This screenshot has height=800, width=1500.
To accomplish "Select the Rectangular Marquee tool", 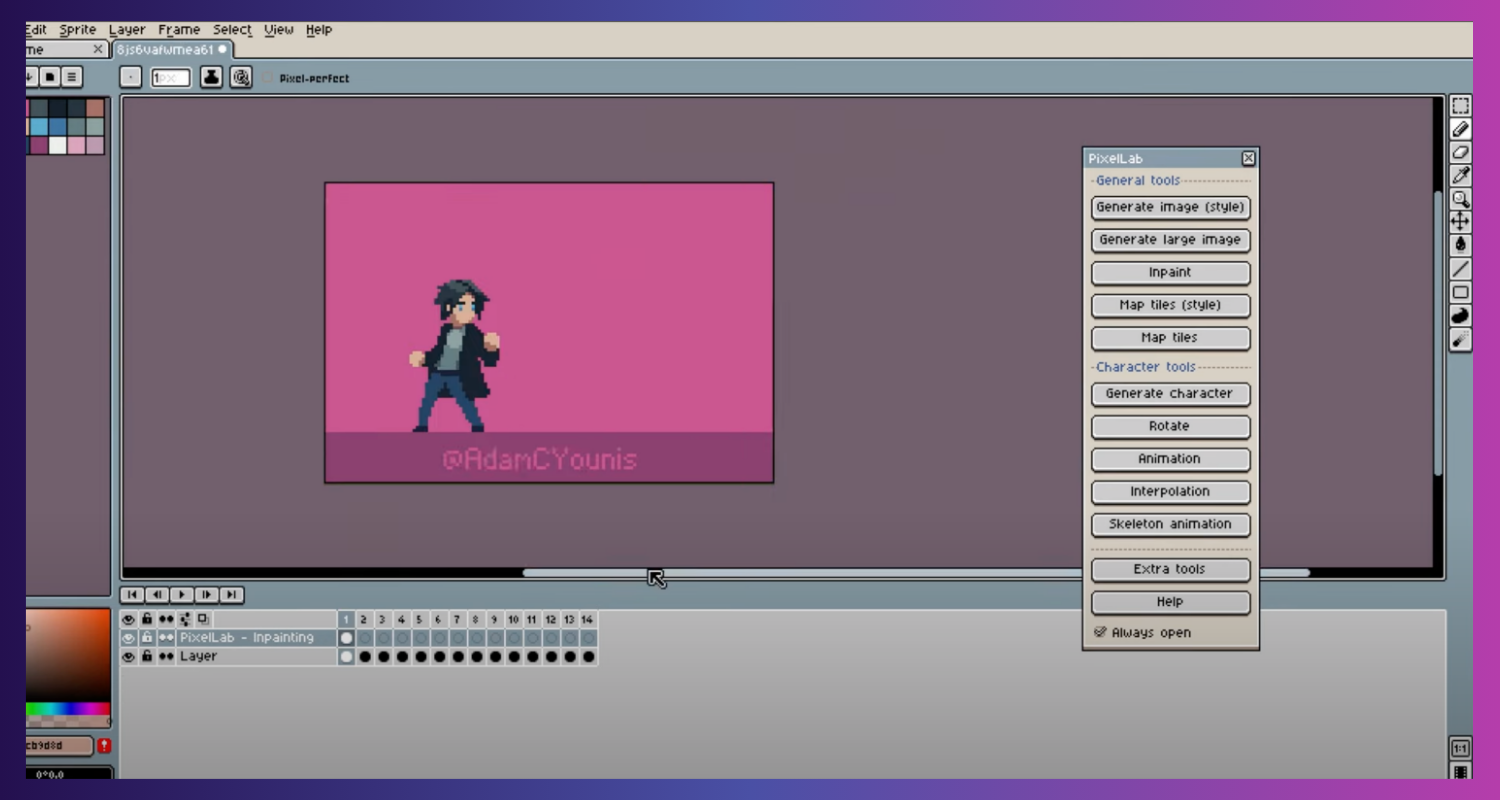I will [1460, 106].
